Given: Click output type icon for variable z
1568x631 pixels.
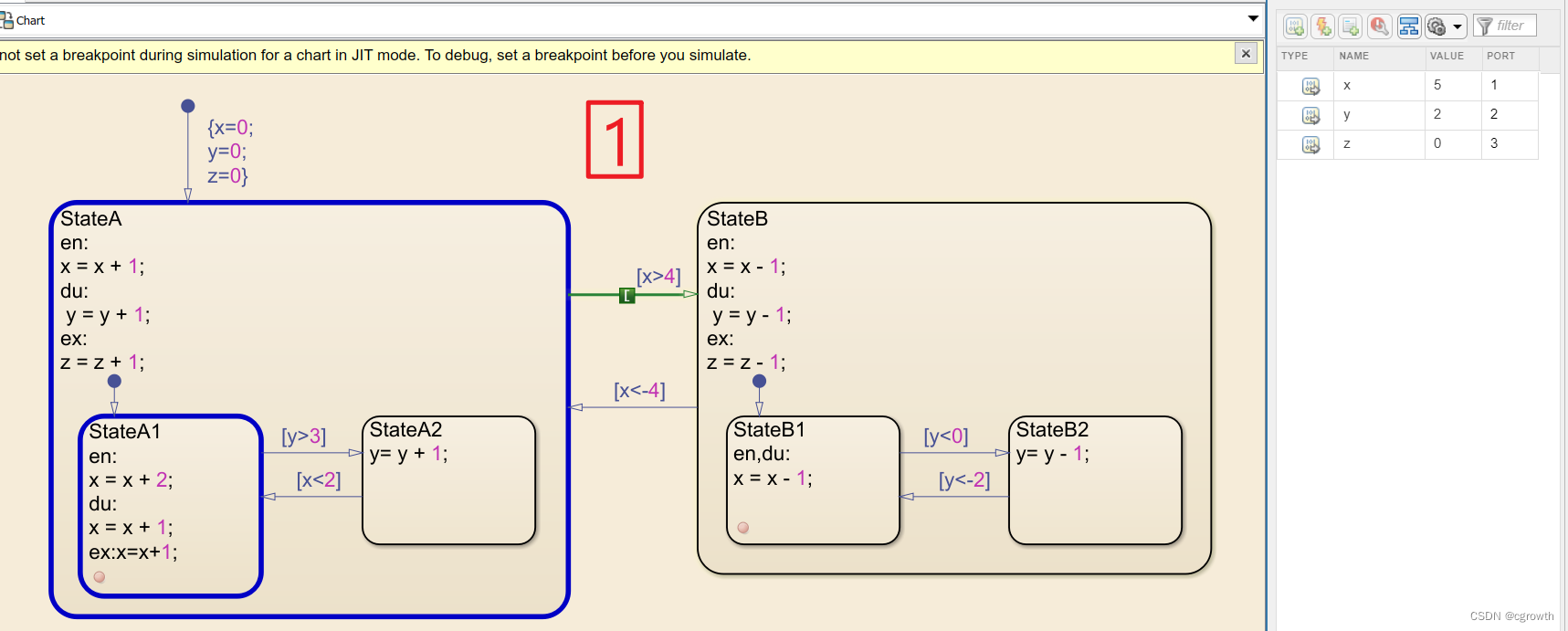Looking at the screenshot, I should pyautogui.click(x=1310, y=144).
